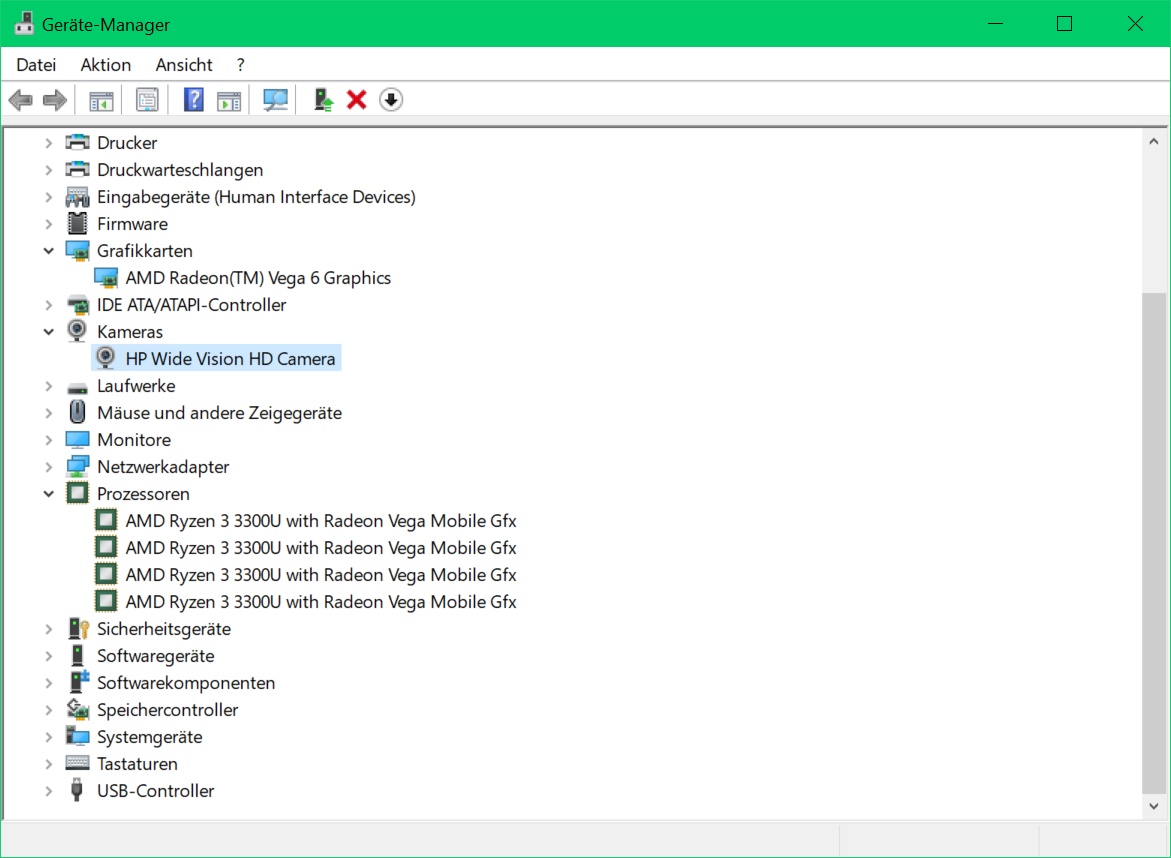1171x858 pixels.
Task: Click the Softwarekomponenten puzzle icon
Action: pos(78,682)
